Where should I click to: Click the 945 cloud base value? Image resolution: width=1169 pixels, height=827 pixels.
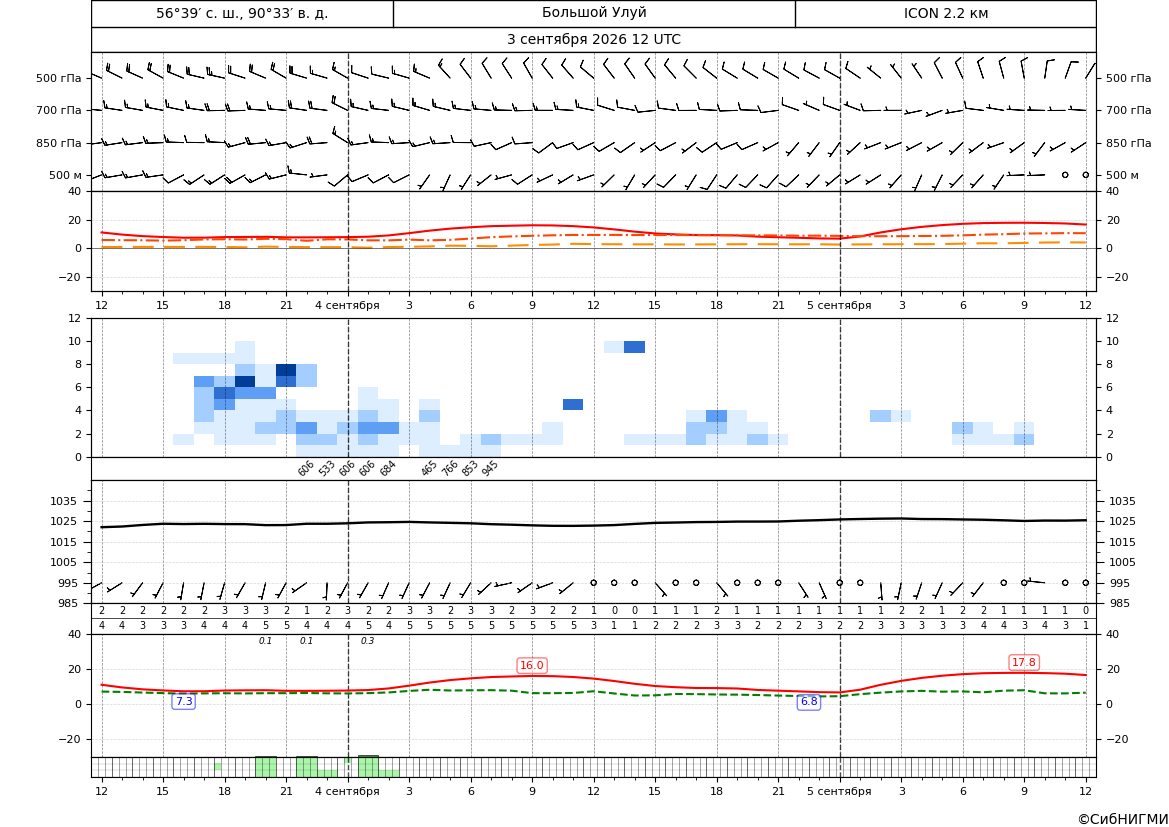pos(489,468)
